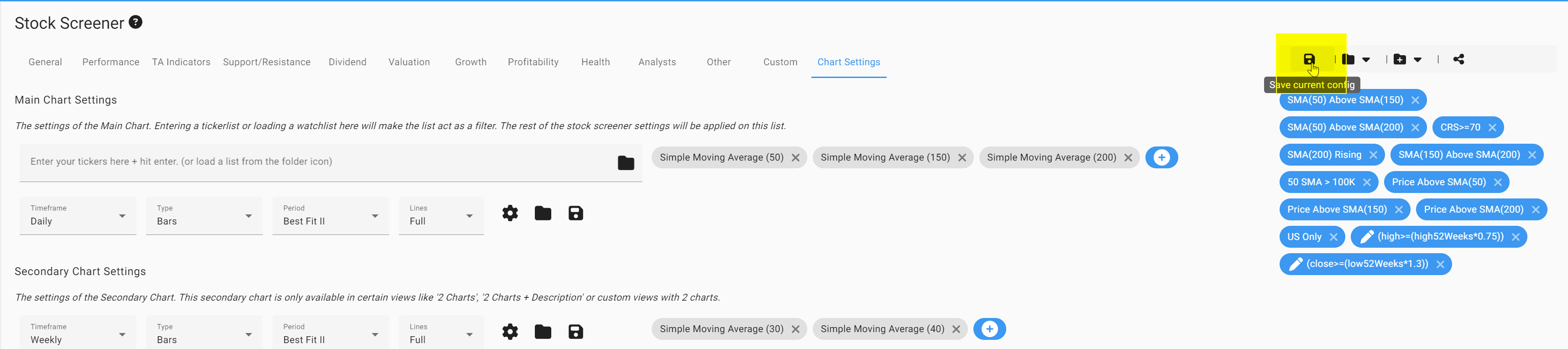The height and width of the screenshot is (349, 1568).
Task: Click Main Chart save floppy icon
Action: click(575, 214)
